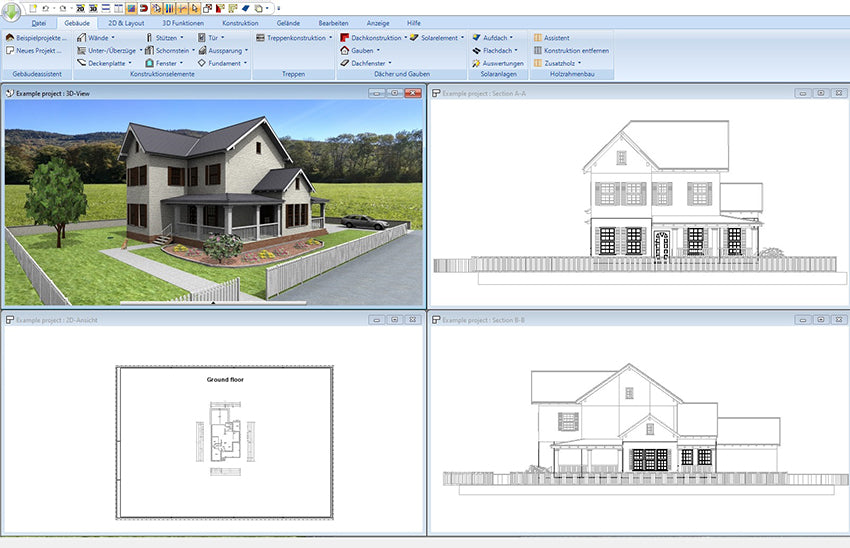Viewport: 850px width, 548px height.
Task: Switch to the 3D Funktionen tab
Action: 182,22
